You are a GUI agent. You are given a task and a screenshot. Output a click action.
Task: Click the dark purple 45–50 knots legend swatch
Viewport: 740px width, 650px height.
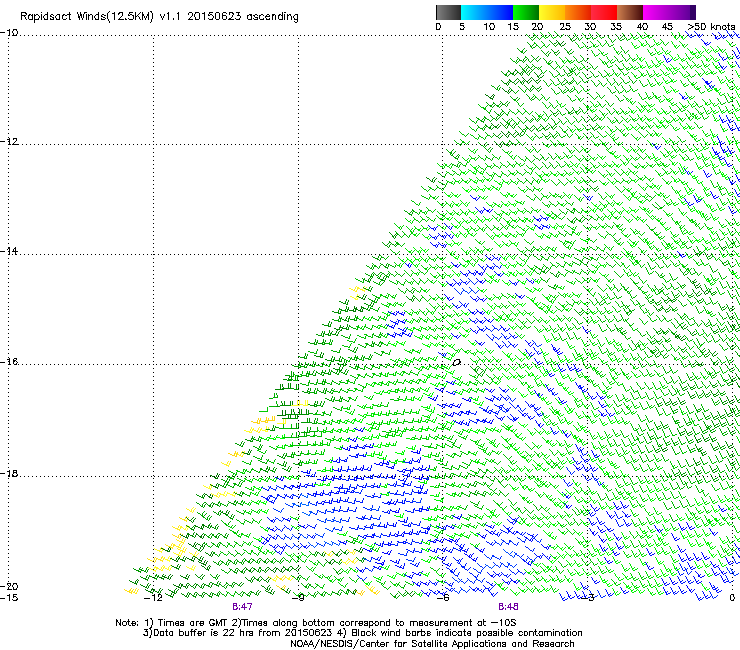point(682,12)
